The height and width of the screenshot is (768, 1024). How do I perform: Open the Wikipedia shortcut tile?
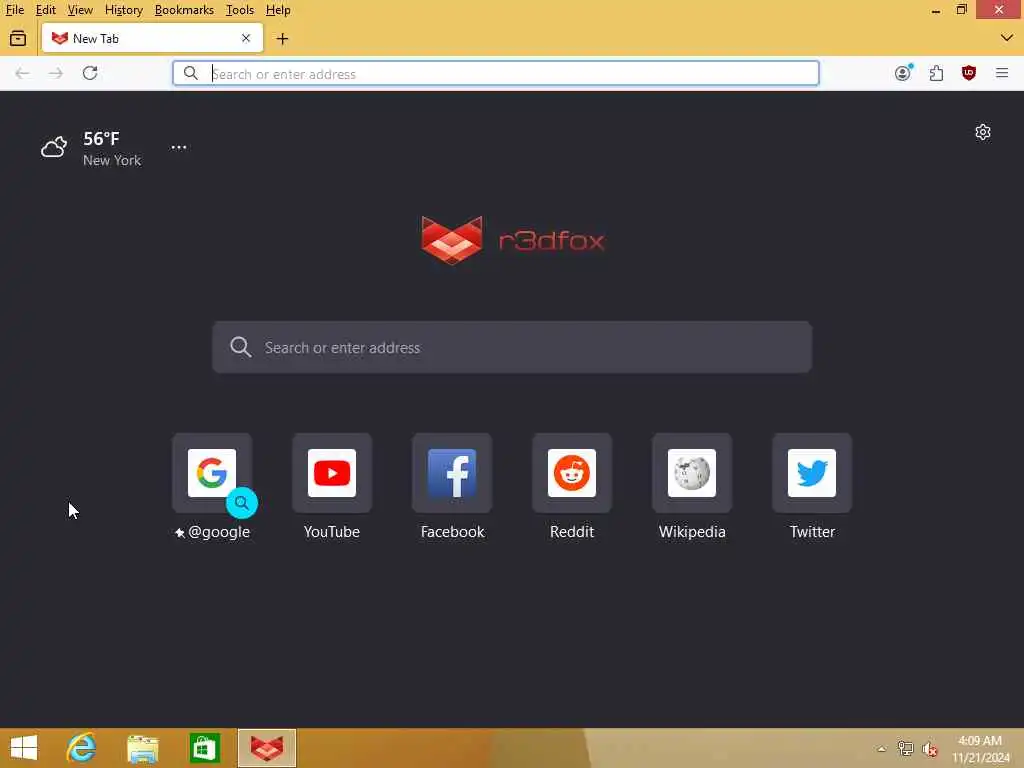692,473
